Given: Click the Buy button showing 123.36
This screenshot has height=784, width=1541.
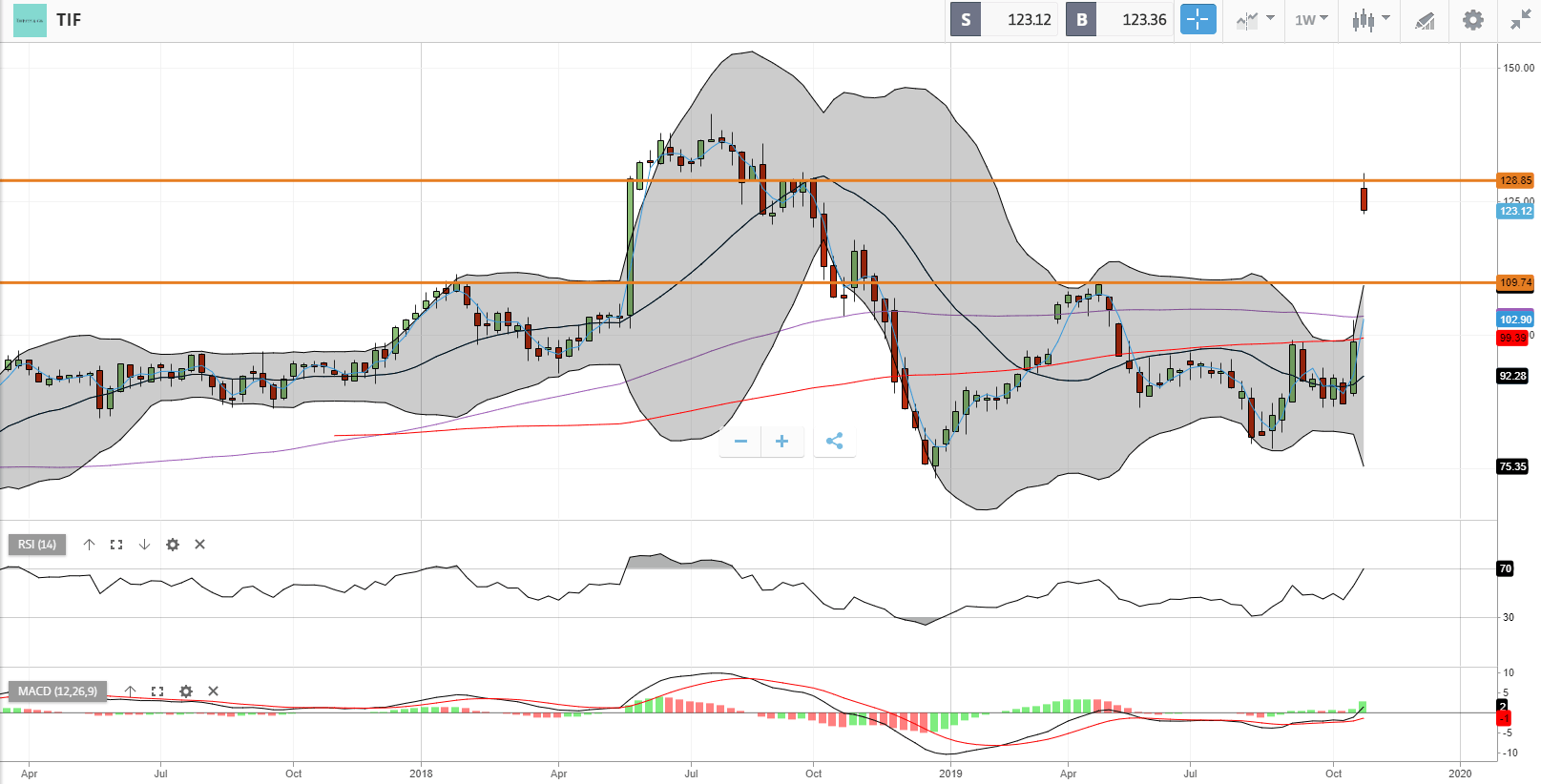Looking at the screenshot, I should [1118, 20].
